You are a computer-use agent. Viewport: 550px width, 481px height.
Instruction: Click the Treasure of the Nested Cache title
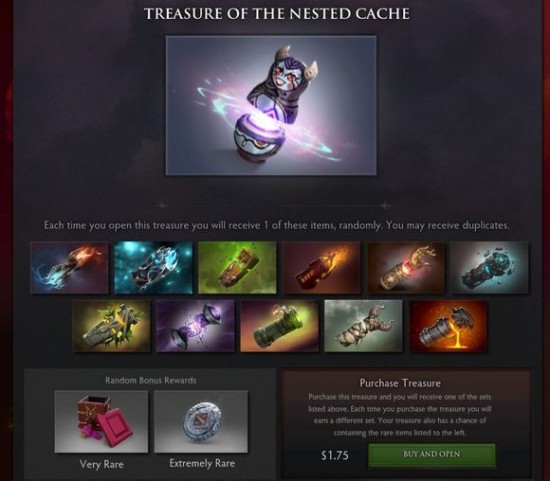277,14
